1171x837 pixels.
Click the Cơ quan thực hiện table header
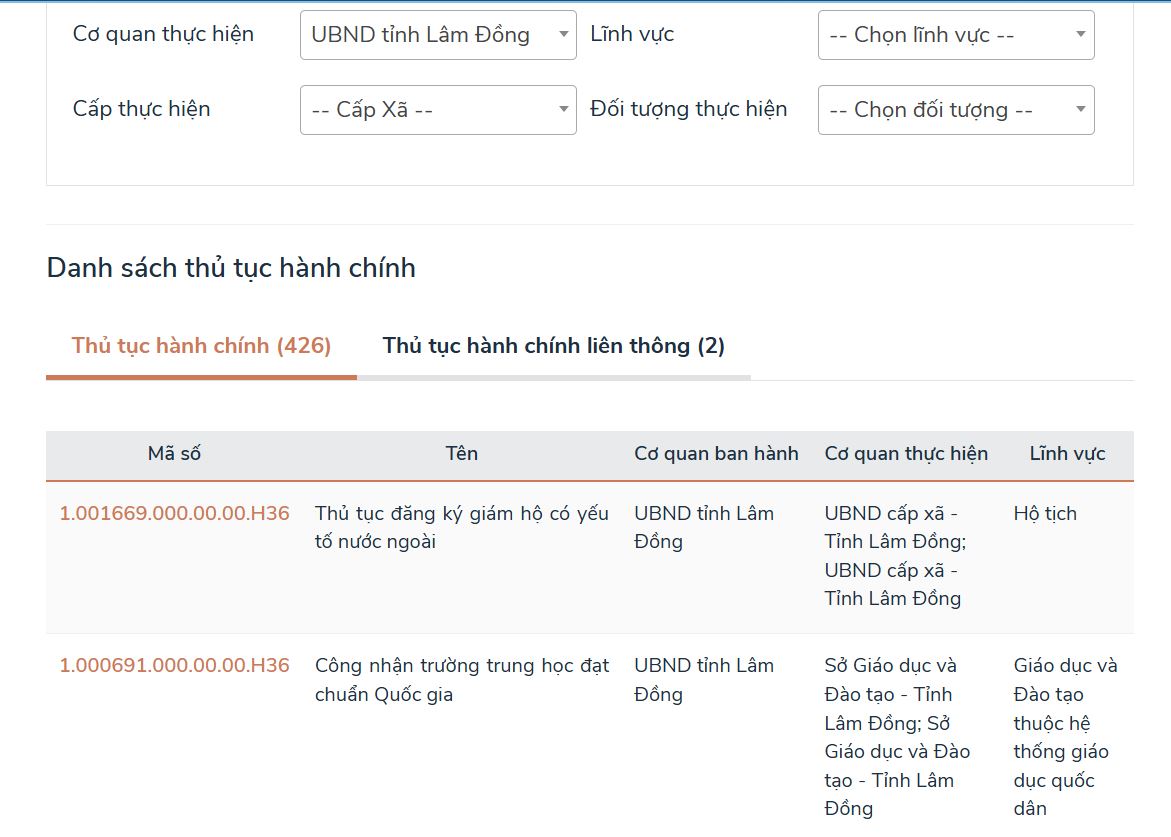(x=906, y=454)
